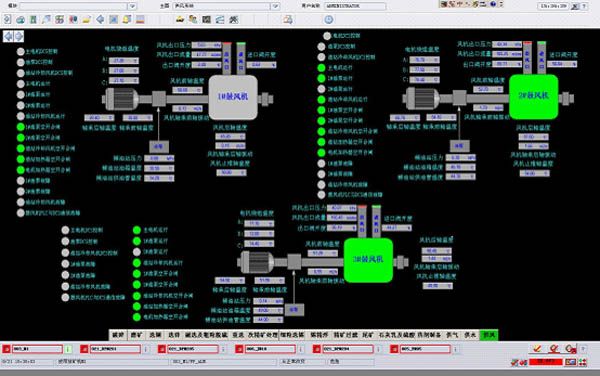Click the clock icon in the toolbar
Image resolution: width=600 pixels, height=376 pixels.
(329, 20)
